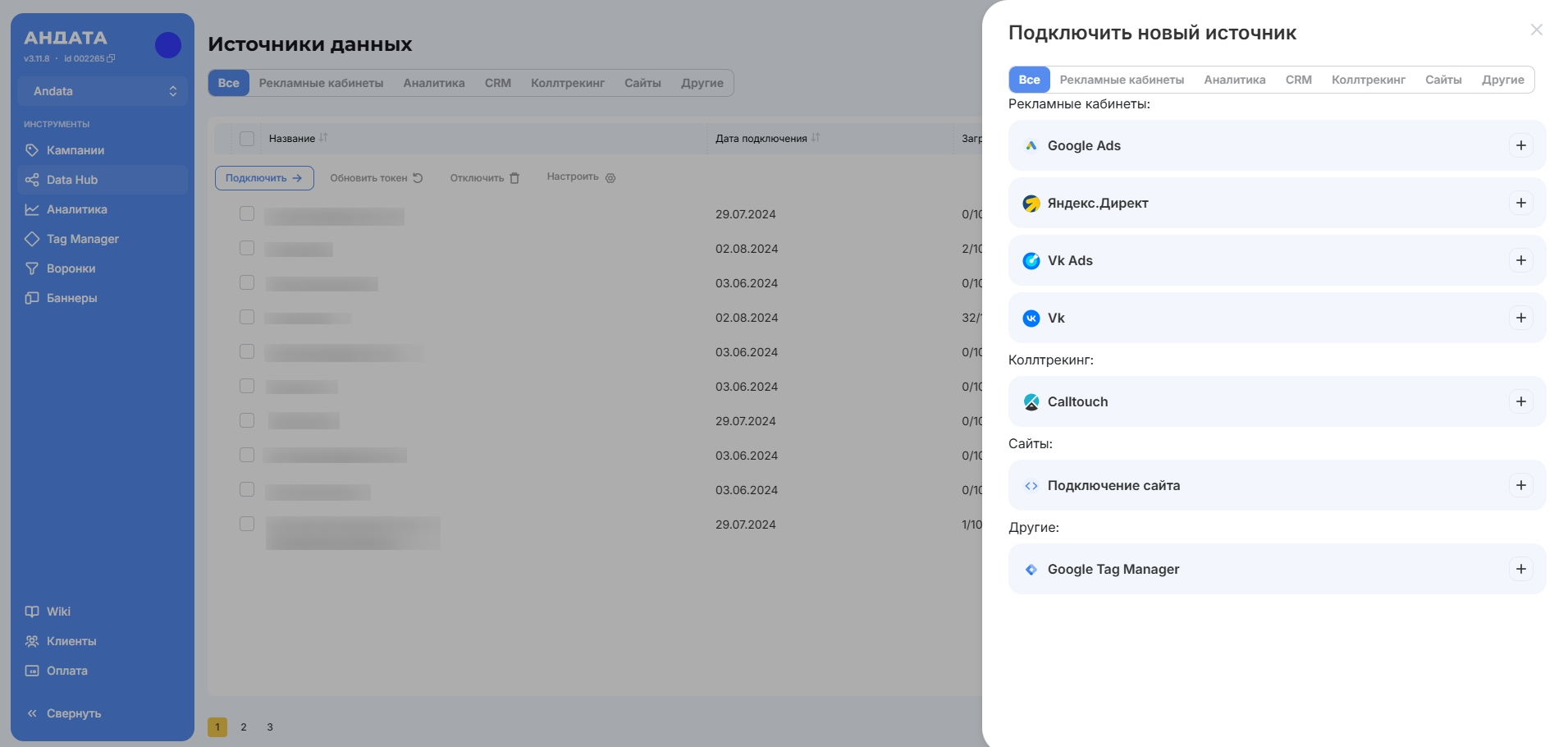Open Wiki in sidebar
The image size is (1568, 747).
click(x=103, y=612)
